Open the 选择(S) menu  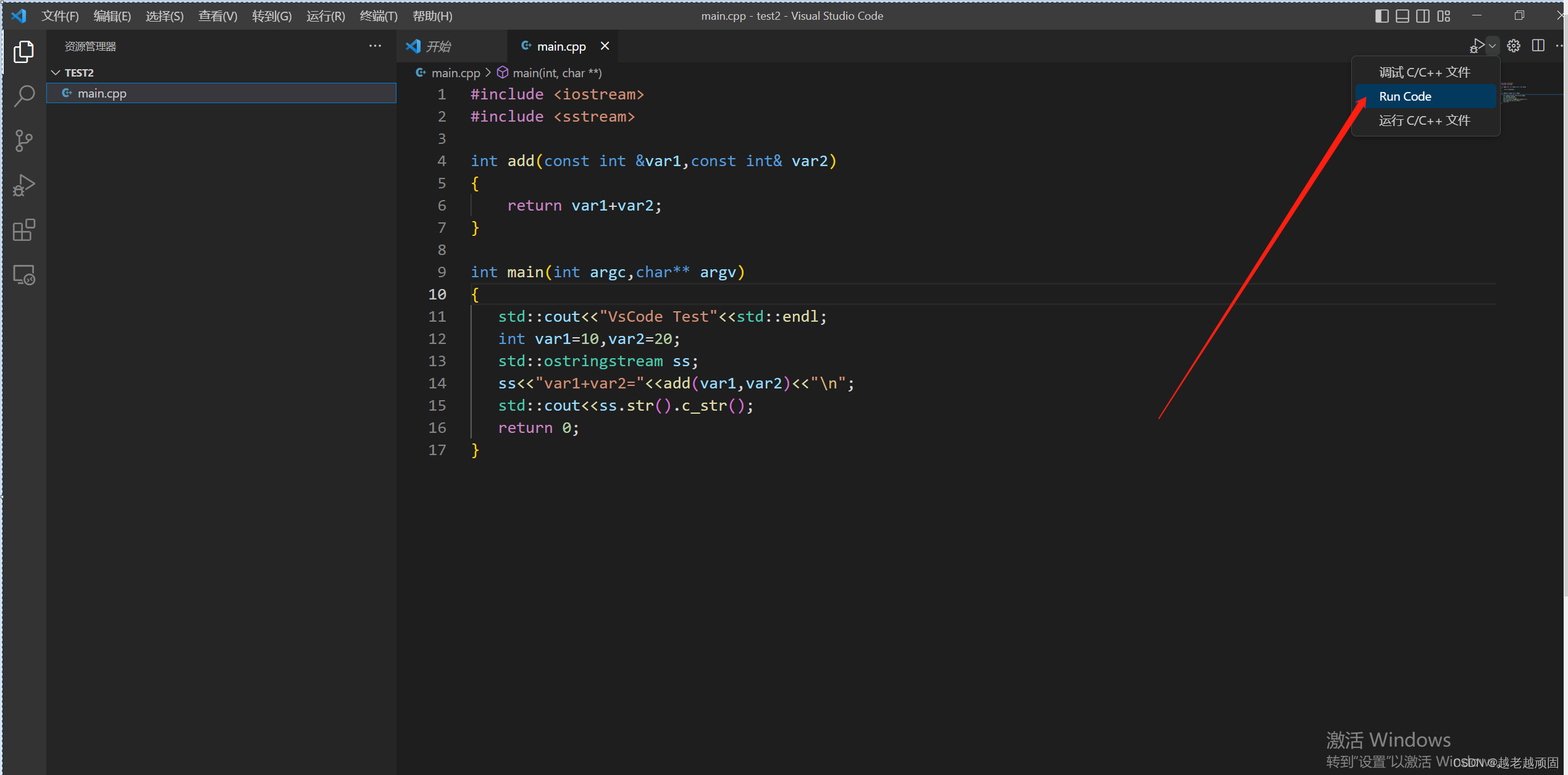pyautogui.click(x=164, y=16)
